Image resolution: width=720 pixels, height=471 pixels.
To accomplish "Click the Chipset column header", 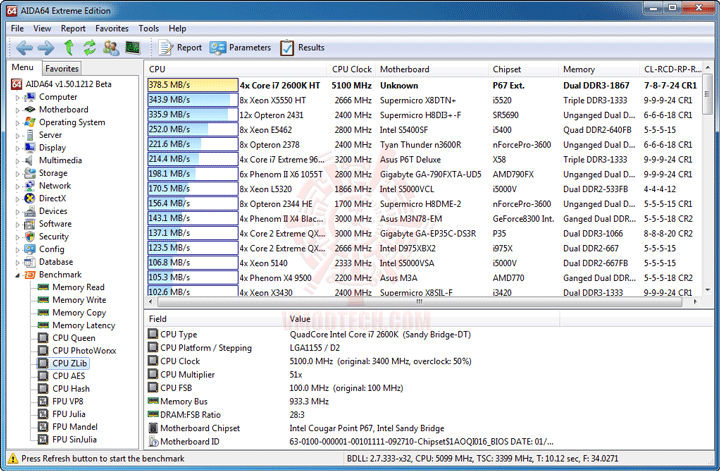I will pyautogui.click(x=506, y=69).
